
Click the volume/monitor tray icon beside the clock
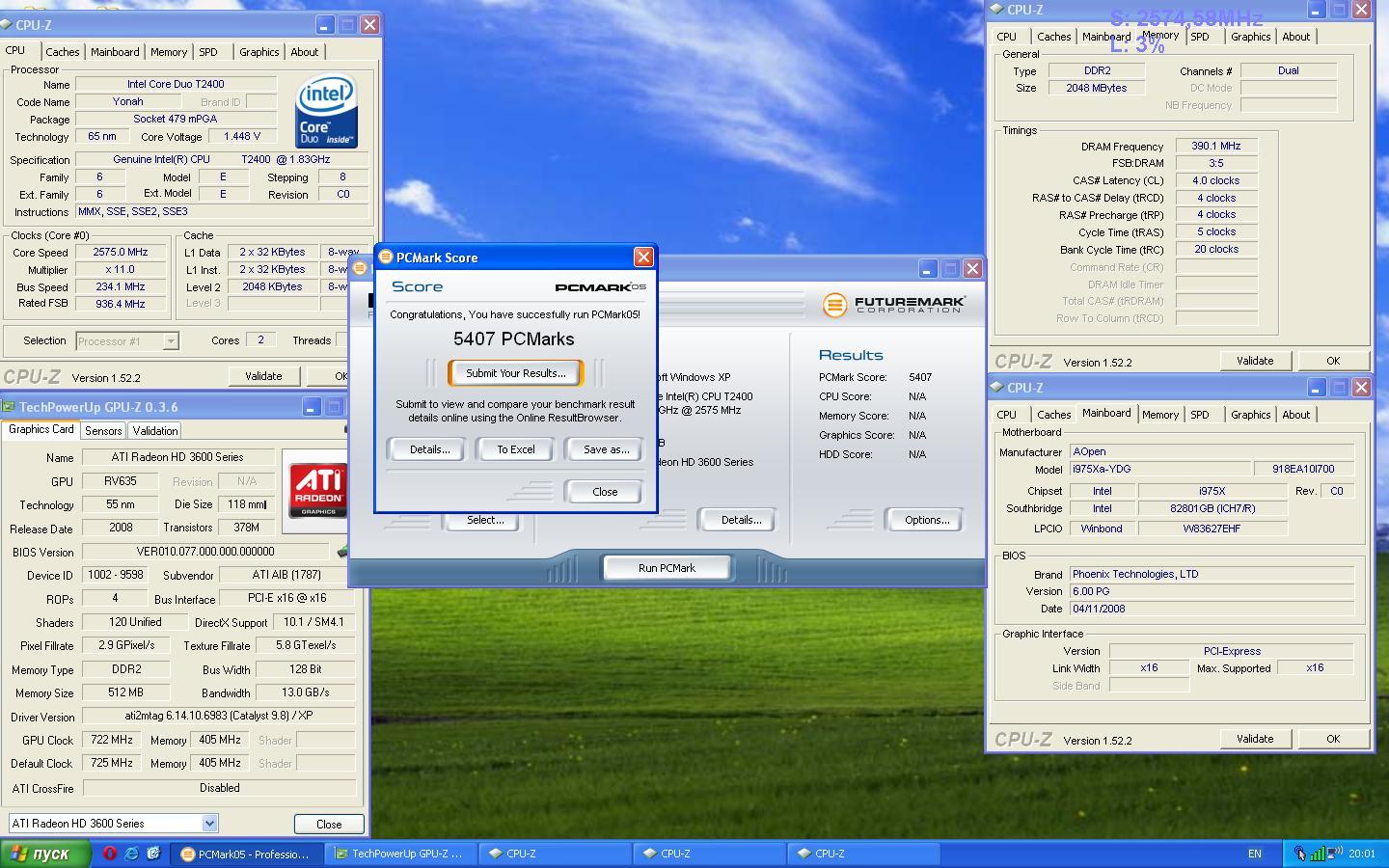coord(1335,854)
